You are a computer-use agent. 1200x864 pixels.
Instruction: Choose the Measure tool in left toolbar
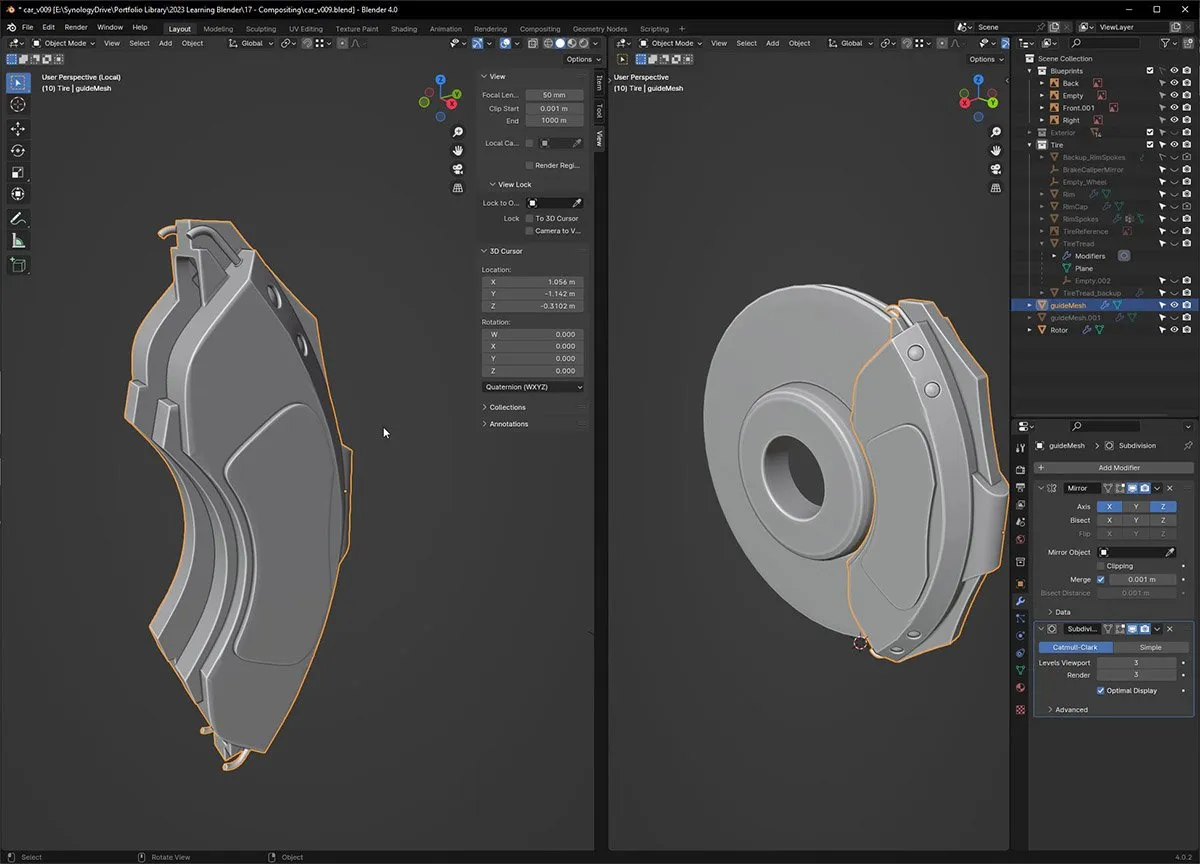point(18,241)
